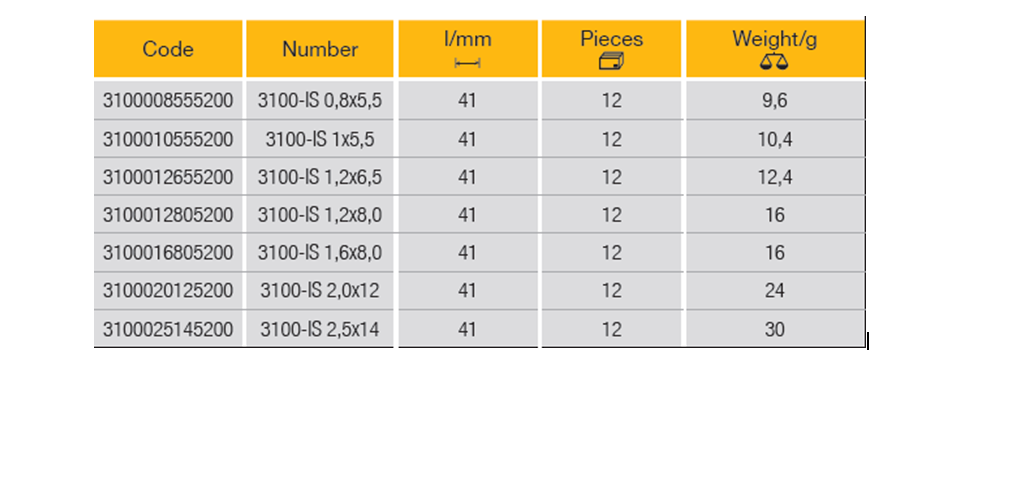This screenshot has width=1011, height=482.
Task: Click the weight value 30
Action: point(774,329)
